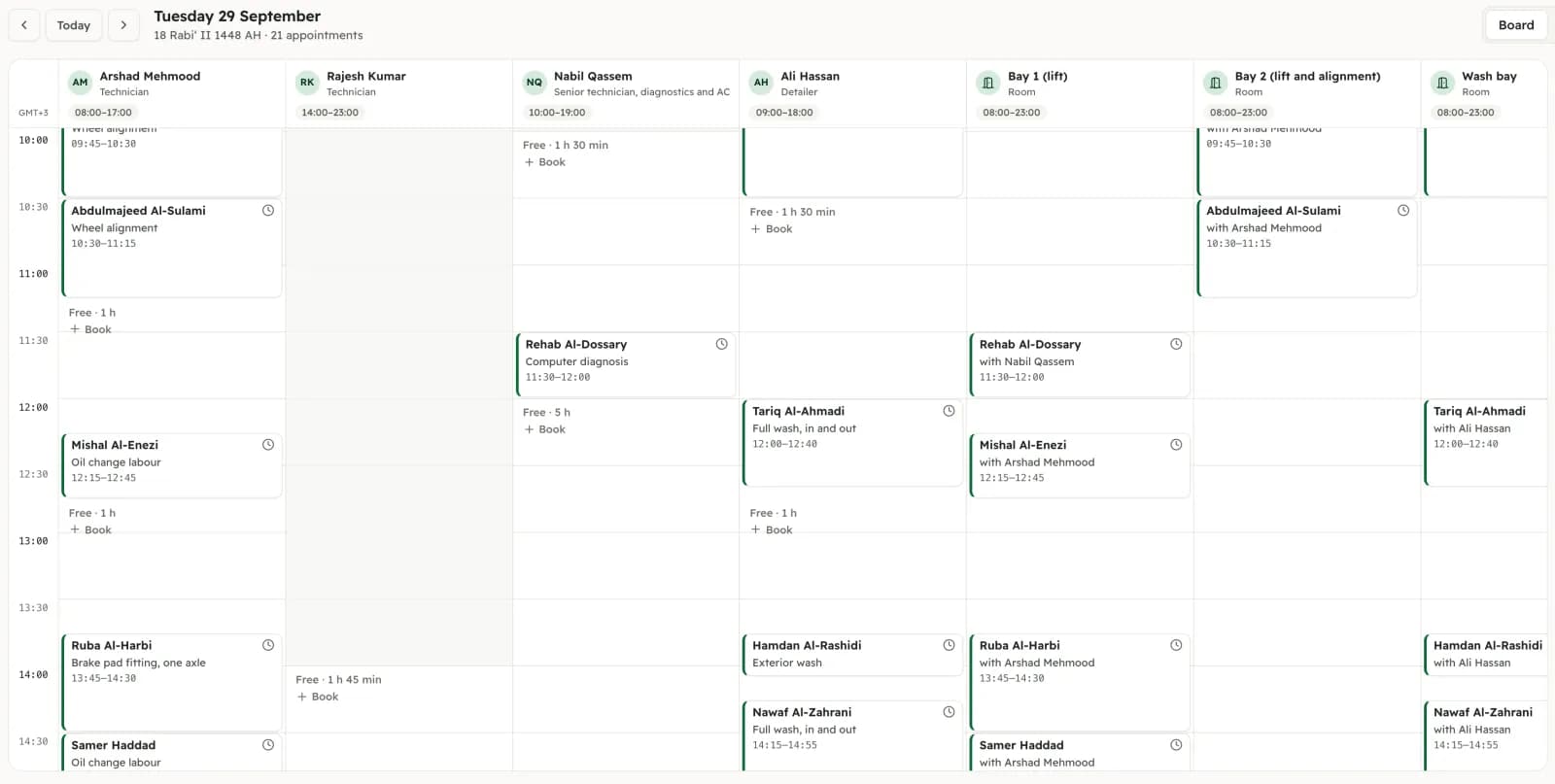Click the clock icon on Ruba's Bay 1 card

1176,645
